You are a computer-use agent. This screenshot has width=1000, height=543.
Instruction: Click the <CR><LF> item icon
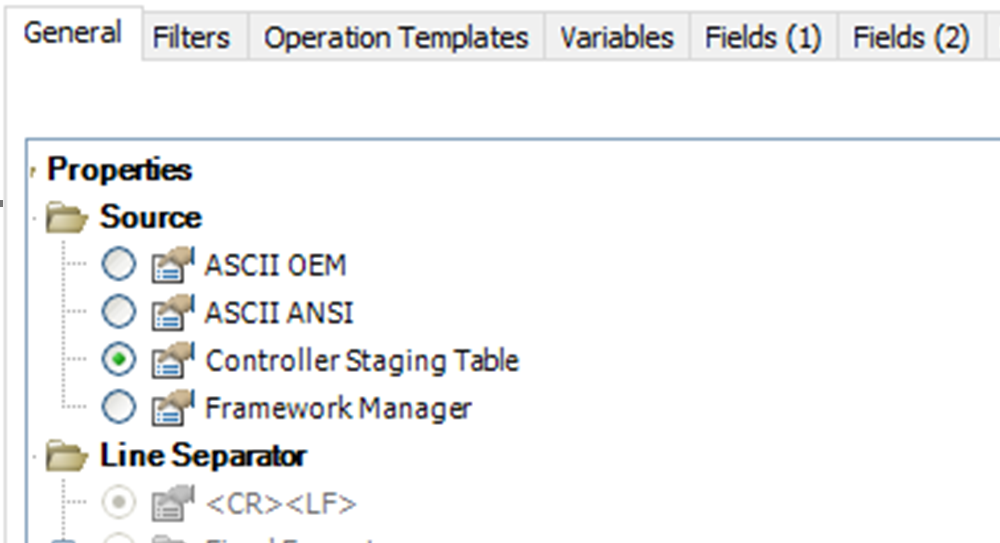tap(172, 504)
